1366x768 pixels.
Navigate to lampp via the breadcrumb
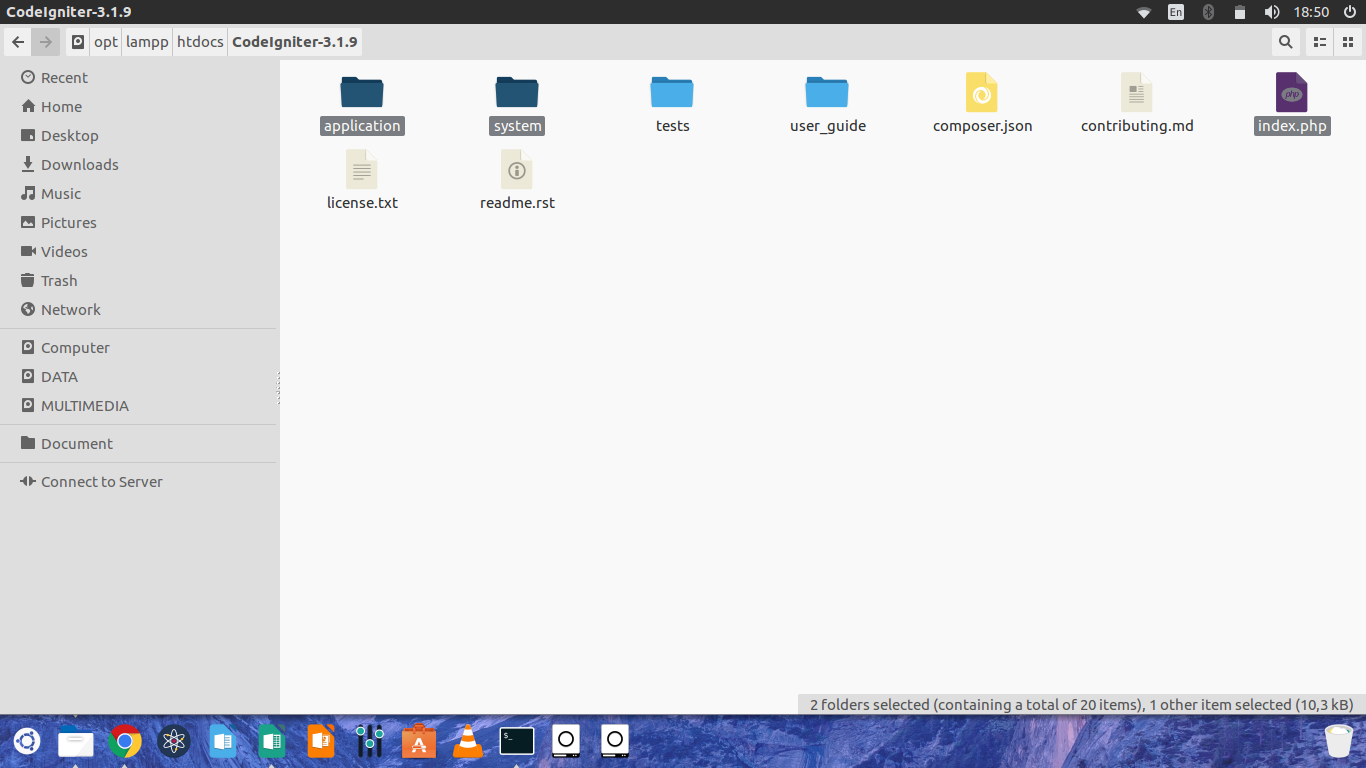tap(147, 41)
